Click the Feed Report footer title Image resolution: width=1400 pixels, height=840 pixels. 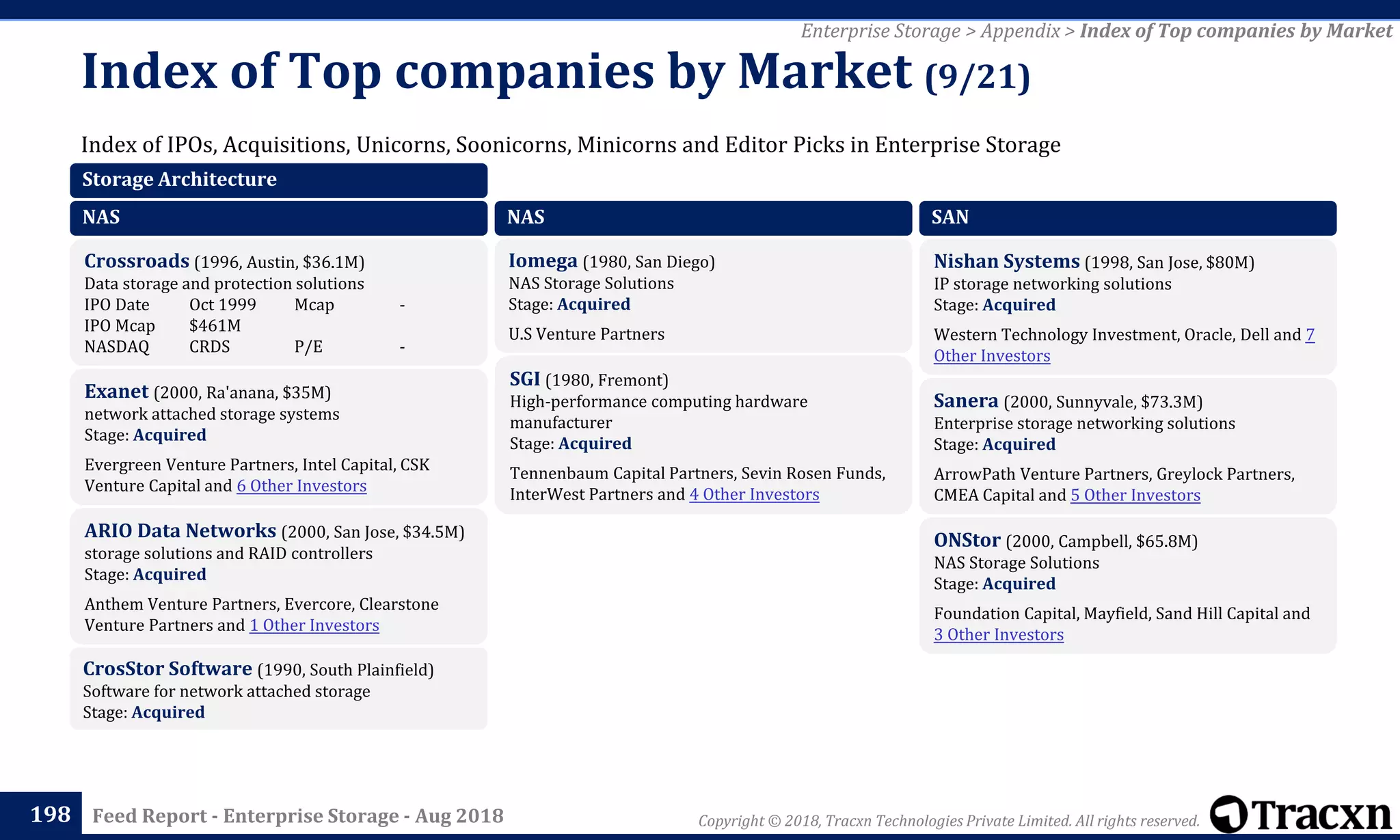pyautogui.click(x=298, y=816)
